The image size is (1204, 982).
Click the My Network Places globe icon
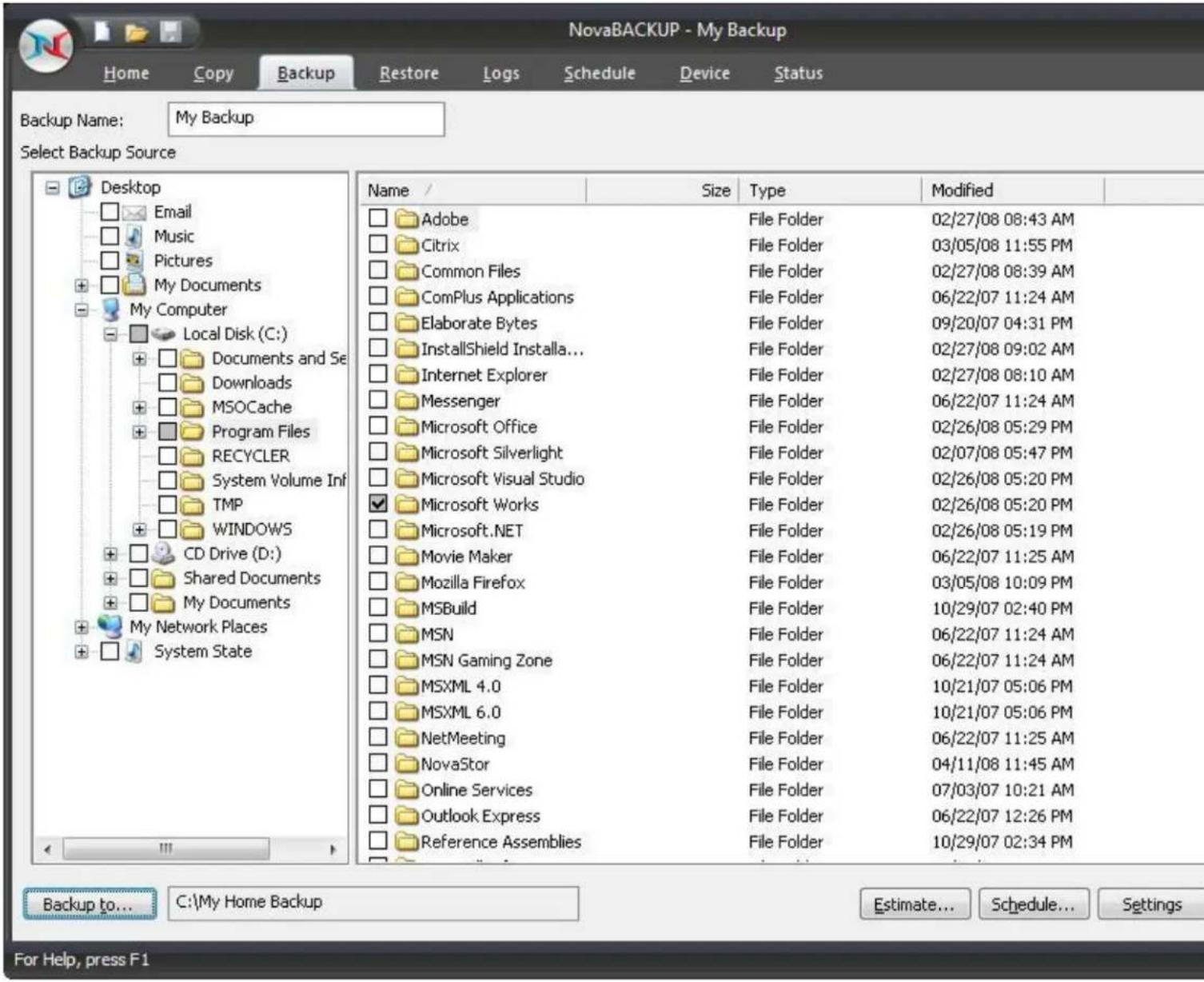pos(110,626)
